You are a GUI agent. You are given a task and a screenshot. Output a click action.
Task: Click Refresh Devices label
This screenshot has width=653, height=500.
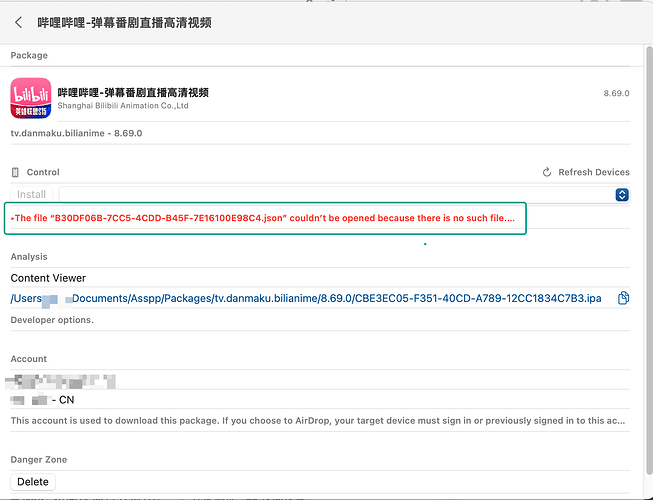pyautogui.click(x=594, y=172)
